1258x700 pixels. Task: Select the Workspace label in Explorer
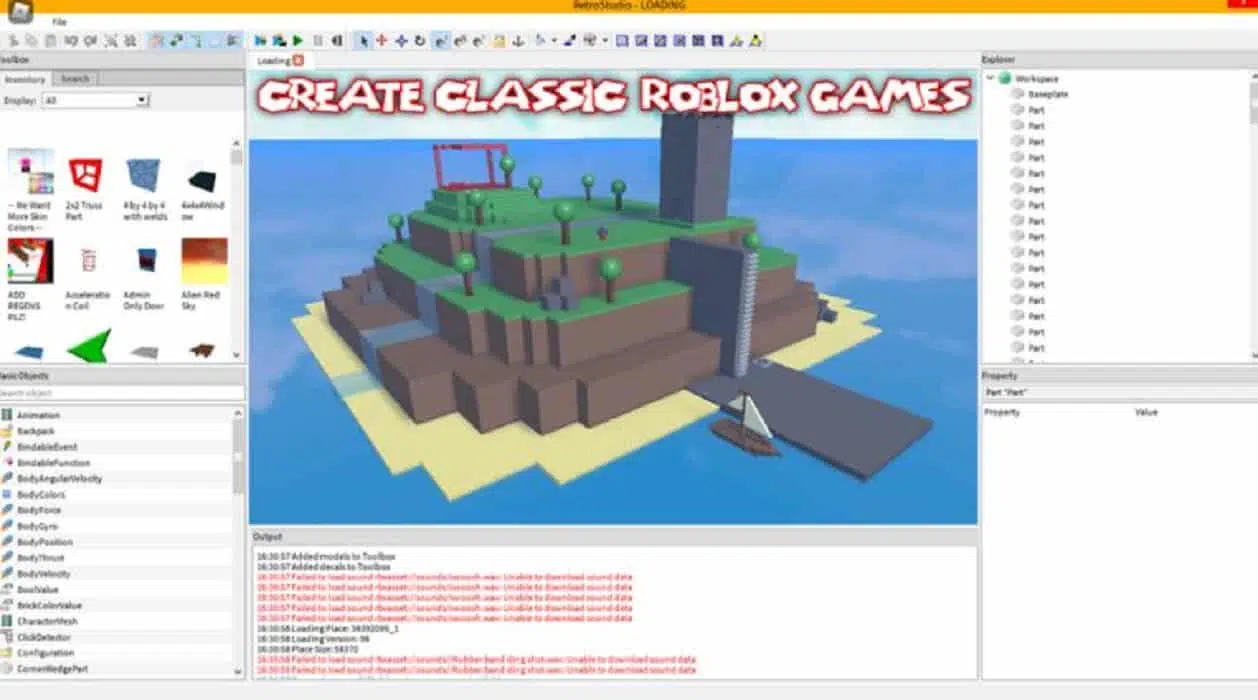point(1036,78)
